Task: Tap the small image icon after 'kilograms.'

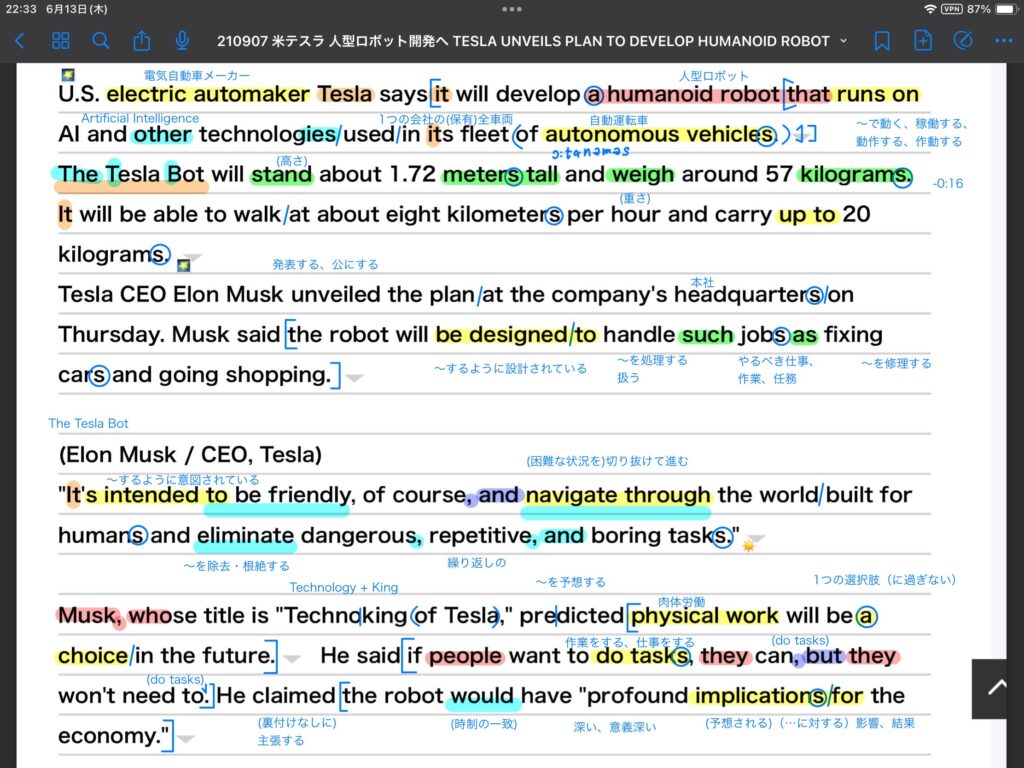Action: 184,265
